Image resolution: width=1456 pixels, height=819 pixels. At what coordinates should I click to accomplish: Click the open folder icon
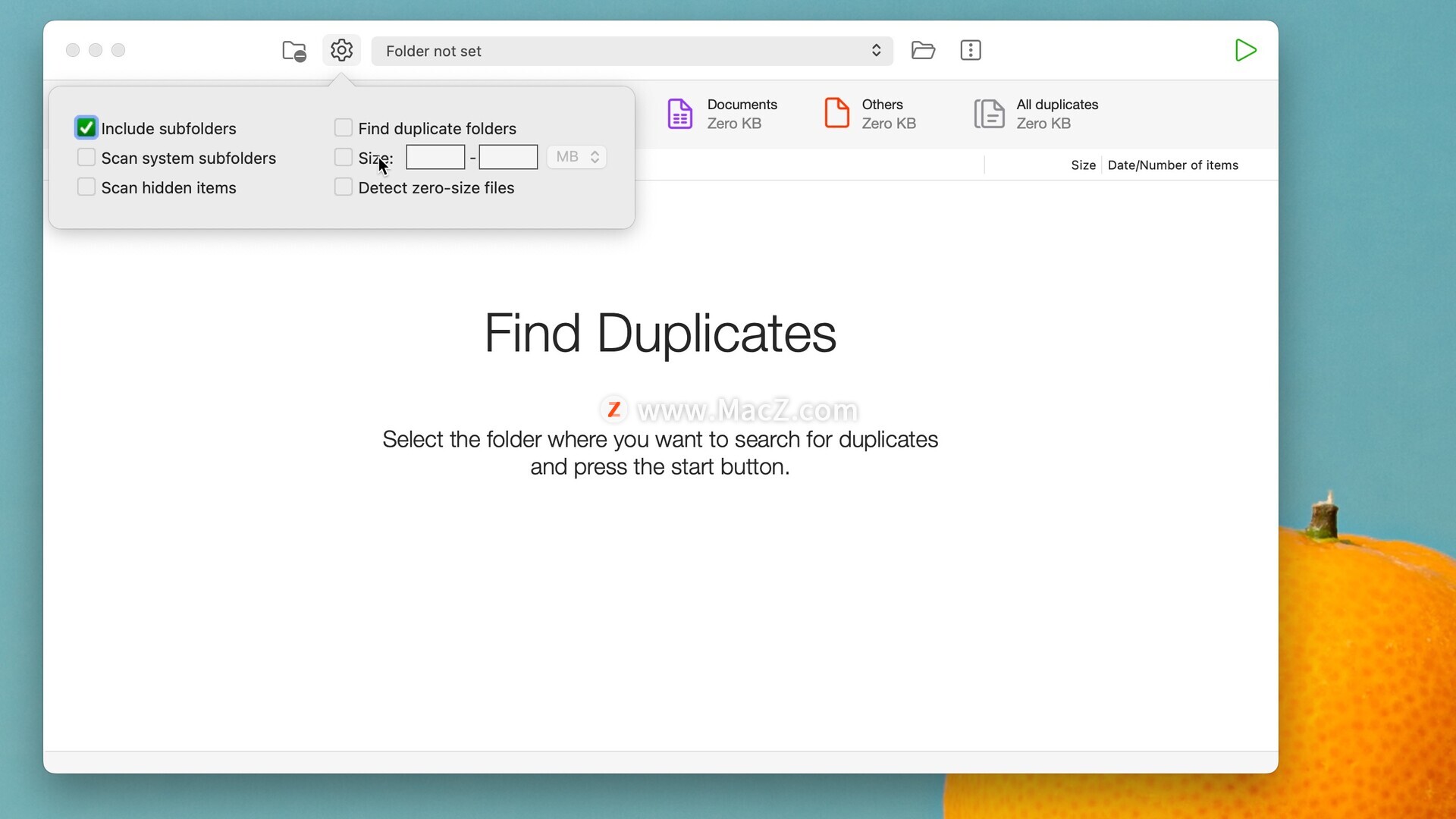(923, 51)
